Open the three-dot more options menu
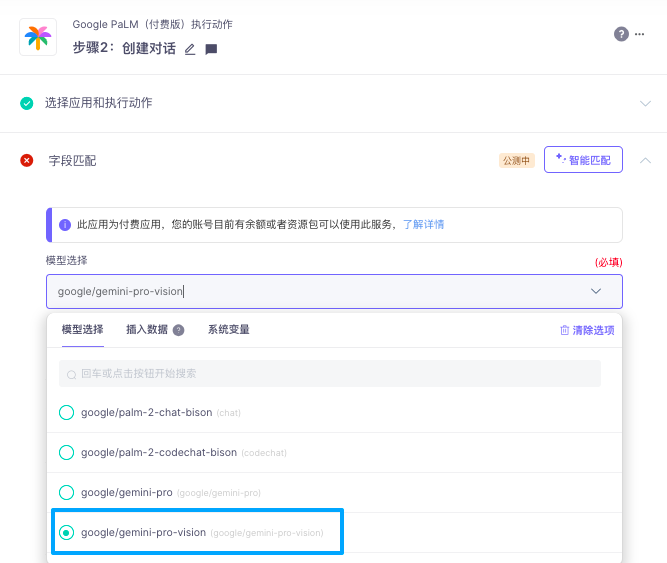 click(x=639, y=34)
